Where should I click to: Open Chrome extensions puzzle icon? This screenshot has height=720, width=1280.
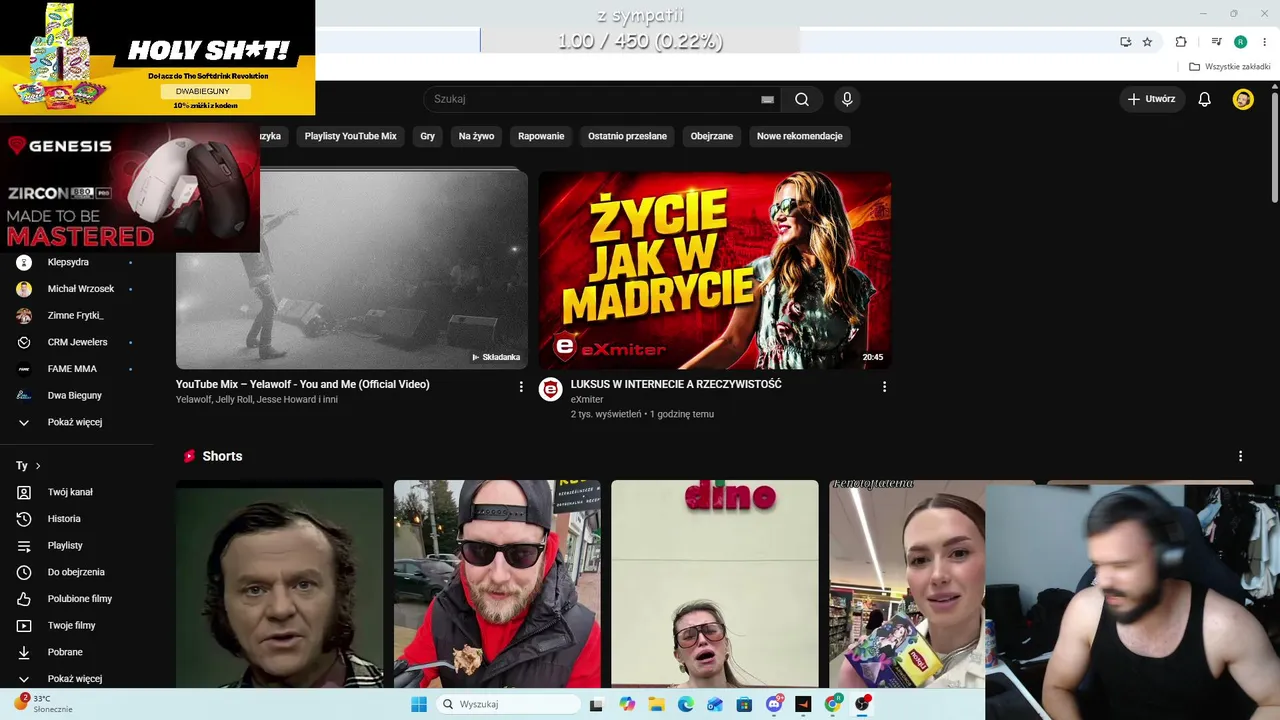1181,42
